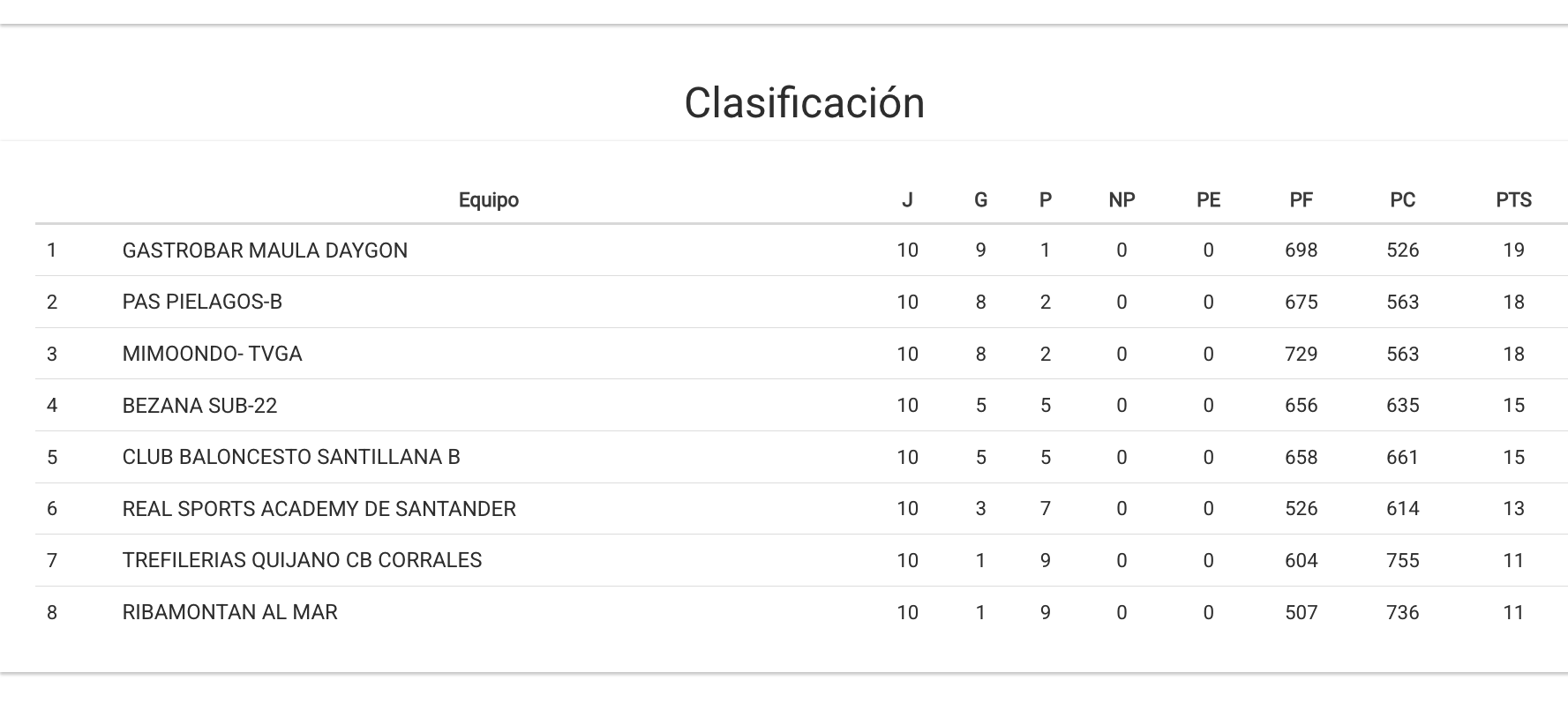Image resolution: width=1568 pixels, height=703 pixels.
Task: Click the Clasificación heading
Action: 804,103
